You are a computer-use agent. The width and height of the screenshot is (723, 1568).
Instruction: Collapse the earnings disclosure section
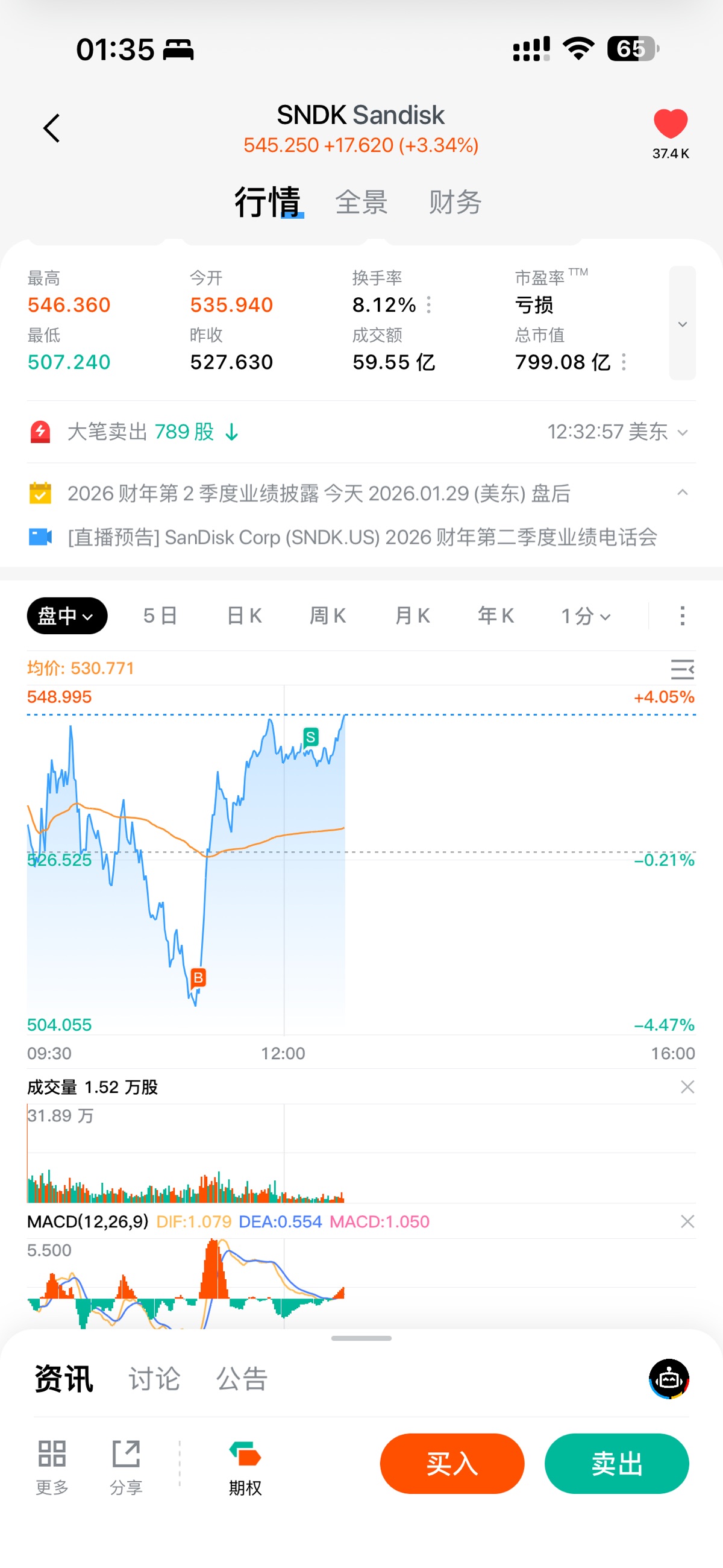pyautogui.click(x=682, y=493)
